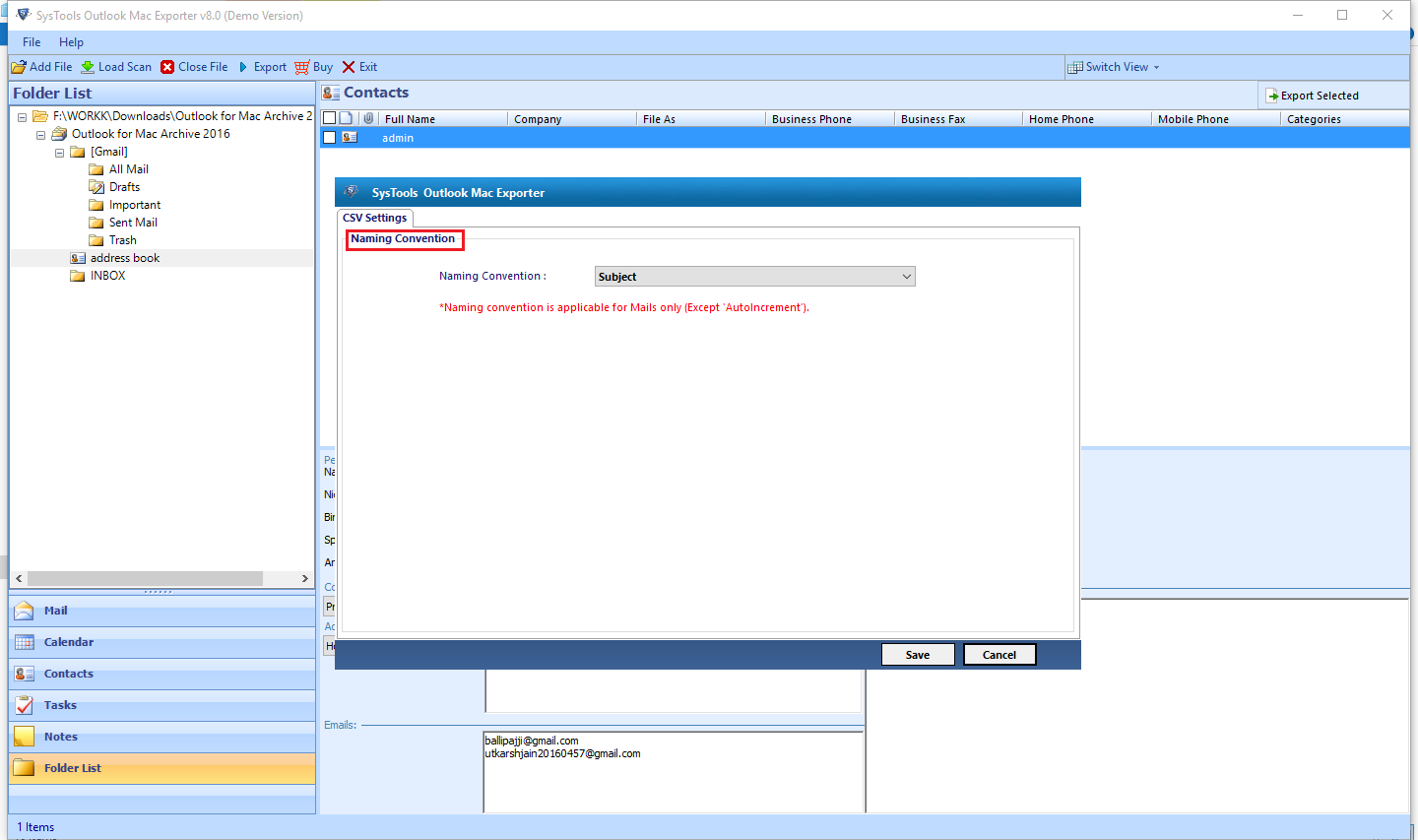
Task: Click the Export arrow icon in toolbar
Action: 243,67
